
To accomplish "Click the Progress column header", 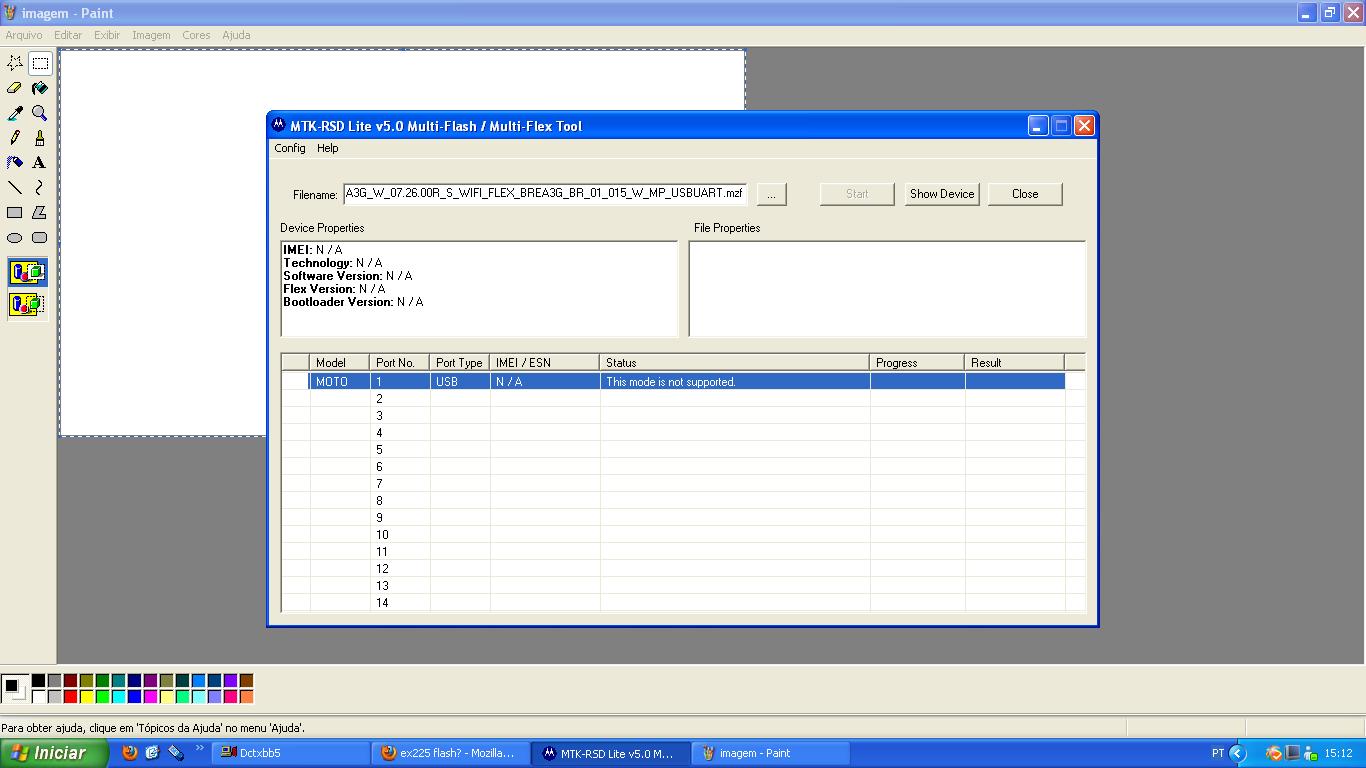I will [x=917, y=362].
